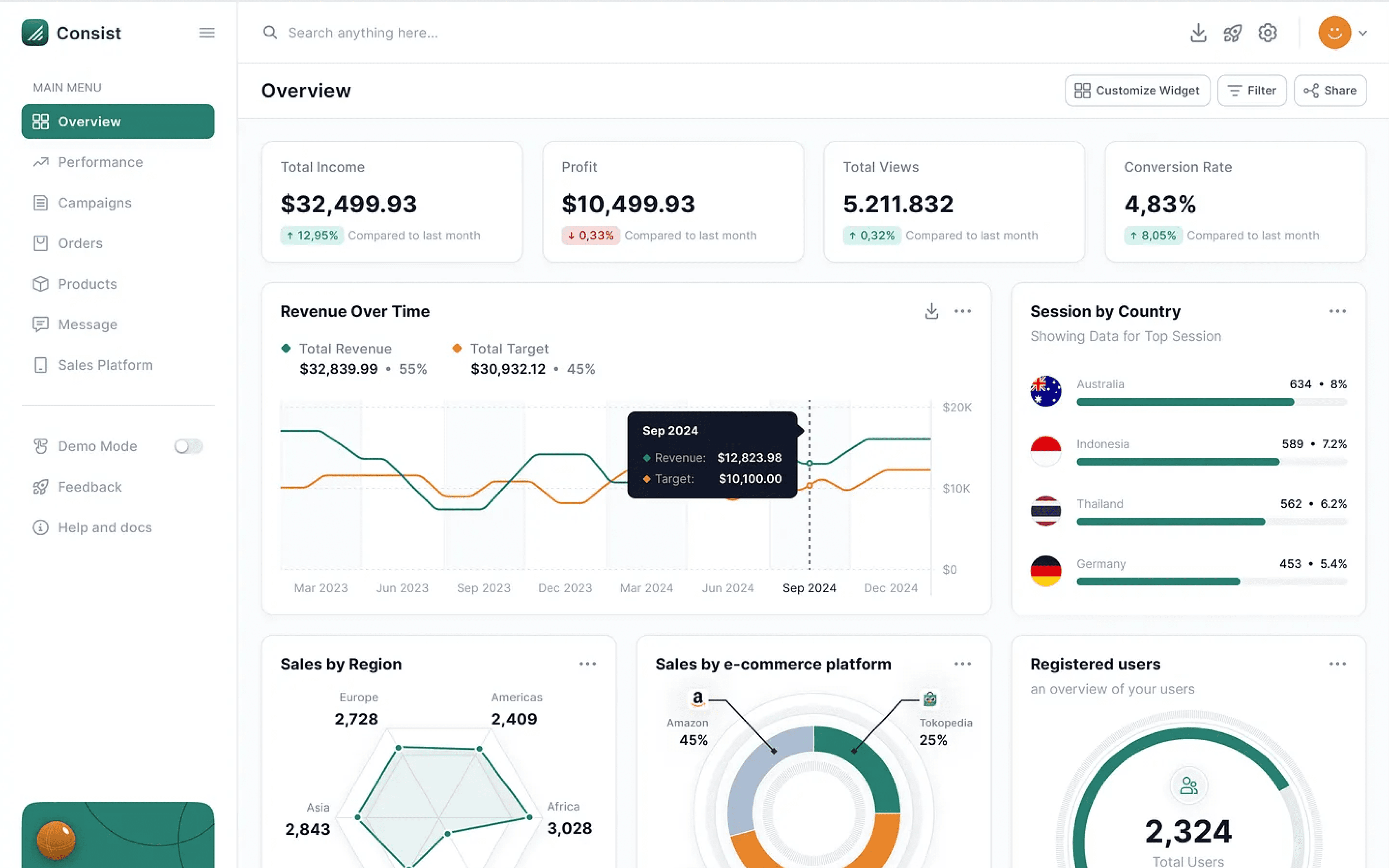Open Revenue Over Time three-dot menu

tap(962, 311)
